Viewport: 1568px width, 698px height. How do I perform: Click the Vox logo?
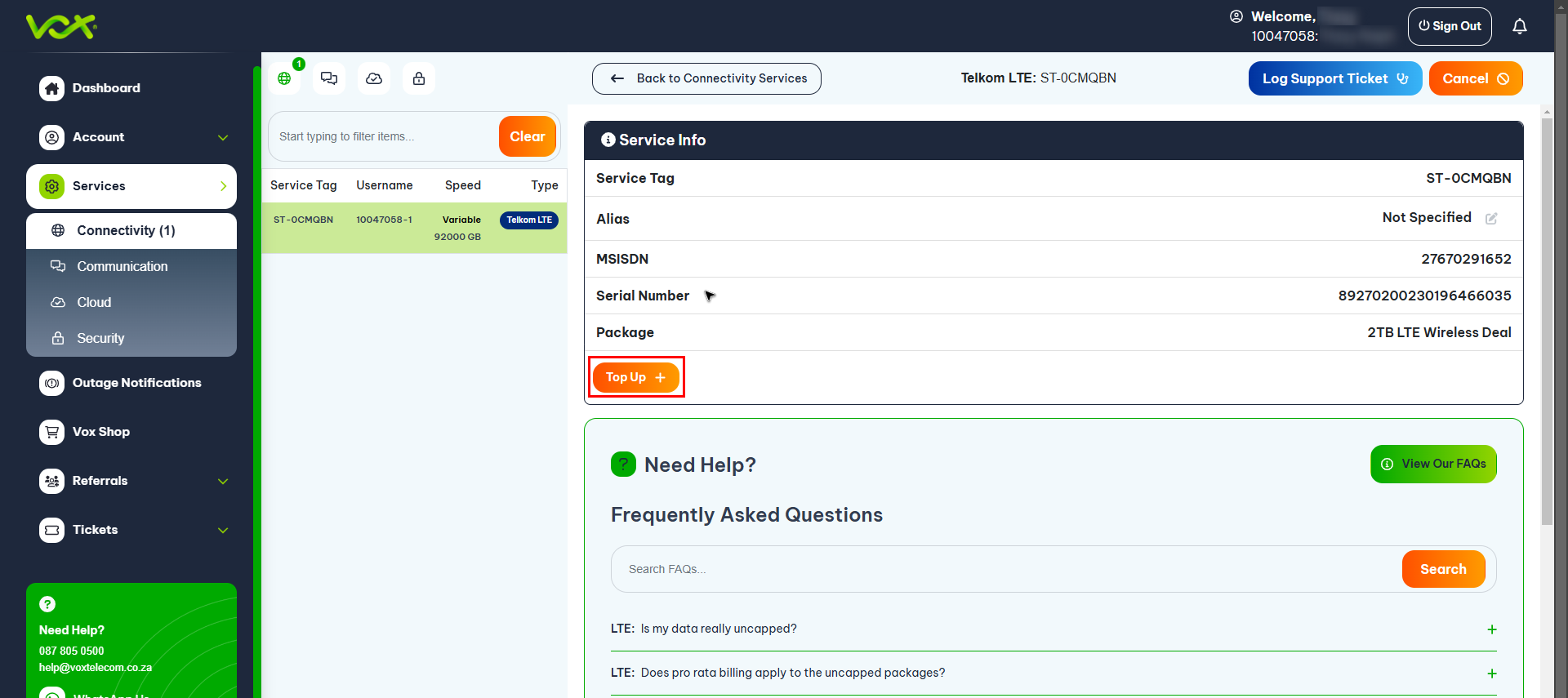click(61, 27)
